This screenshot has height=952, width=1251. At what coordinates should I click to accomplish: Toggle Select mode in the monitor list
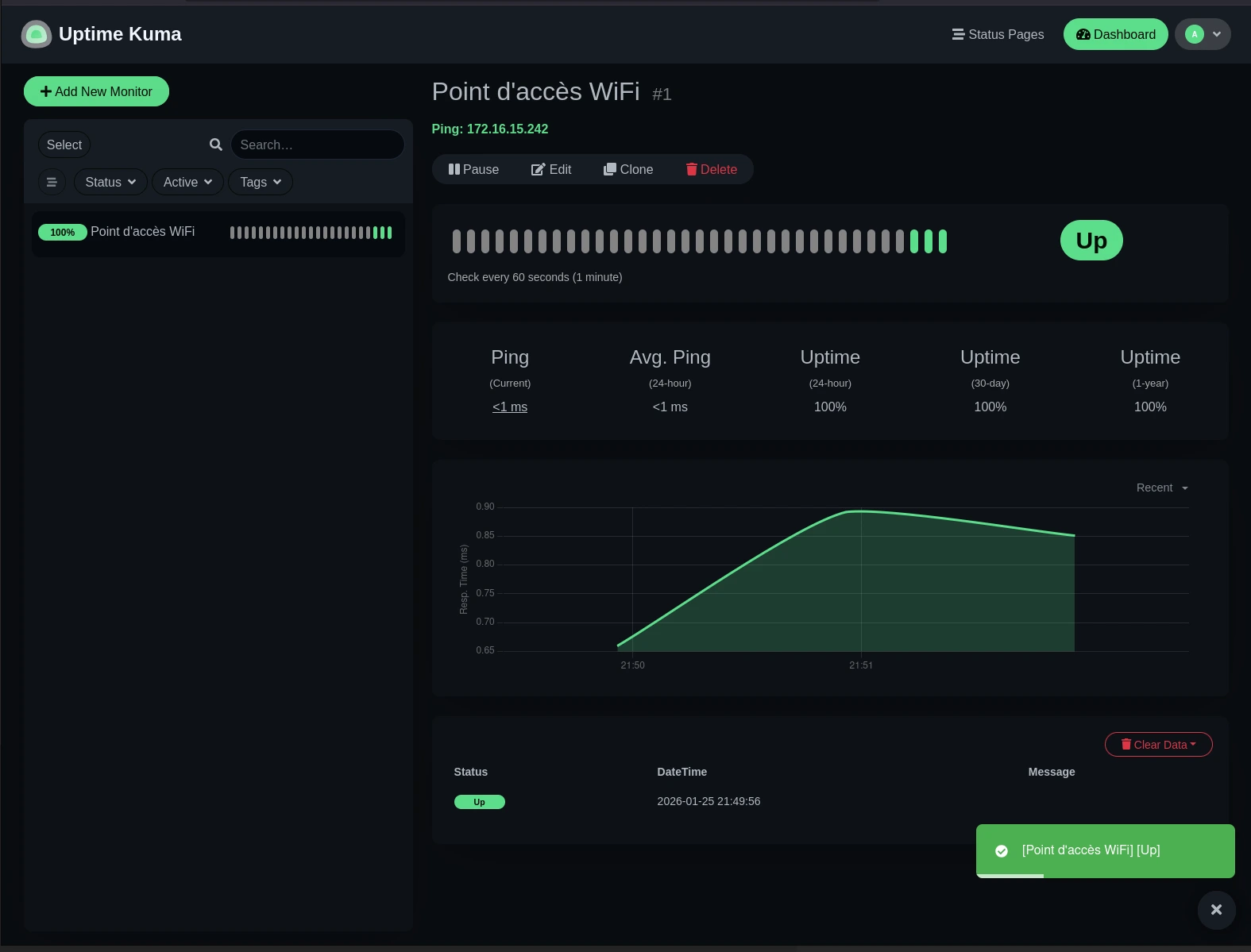pos(64,145)
